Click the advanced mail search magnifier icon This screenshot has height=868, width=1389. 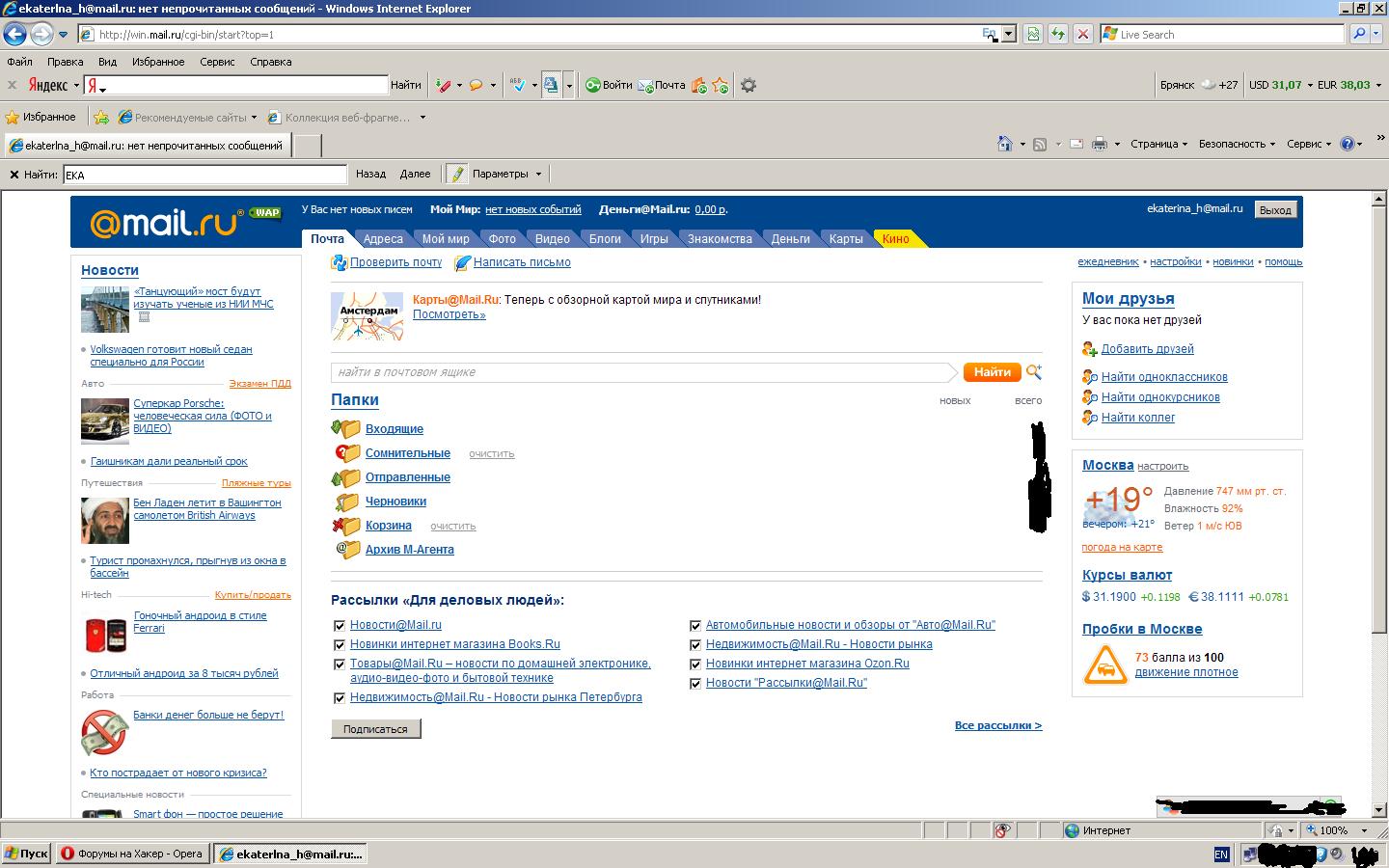click(x=1034, y=371)
